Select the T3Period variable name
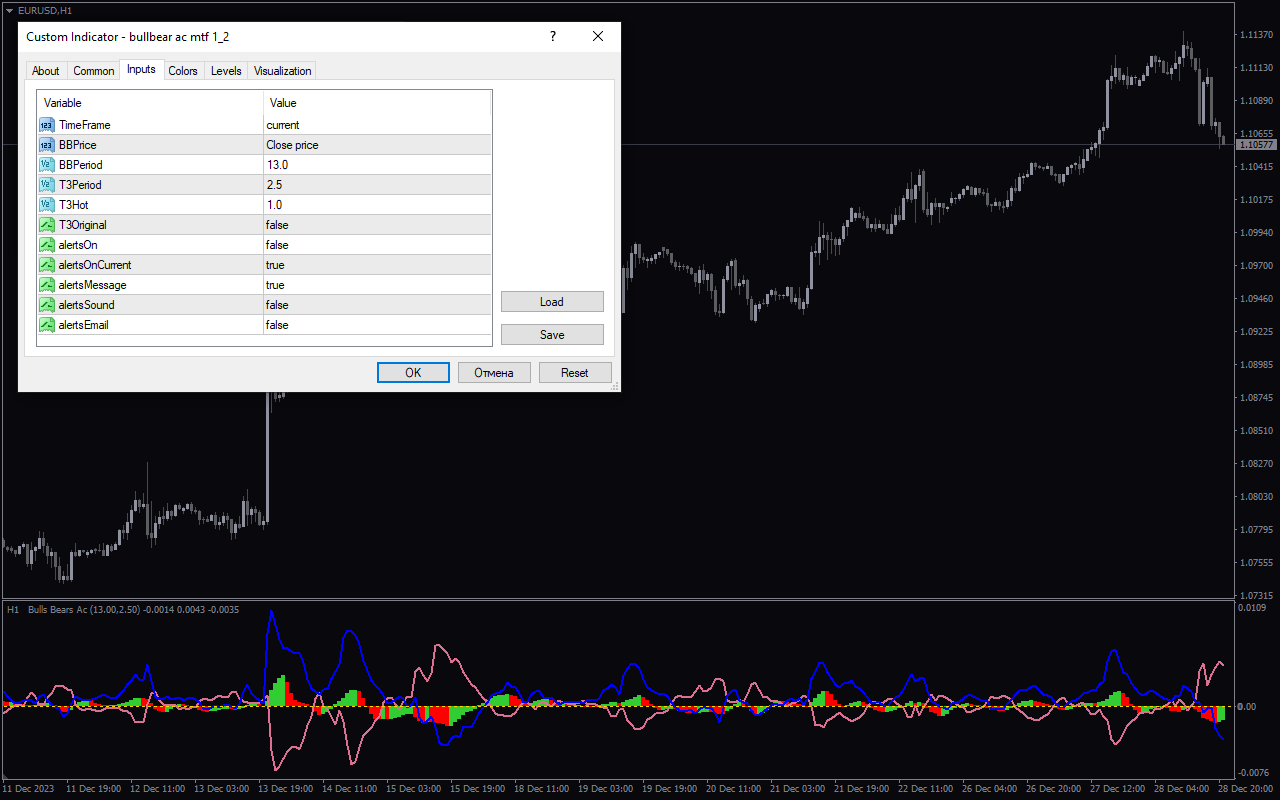 pyautogui.click(x=80, y=185)
